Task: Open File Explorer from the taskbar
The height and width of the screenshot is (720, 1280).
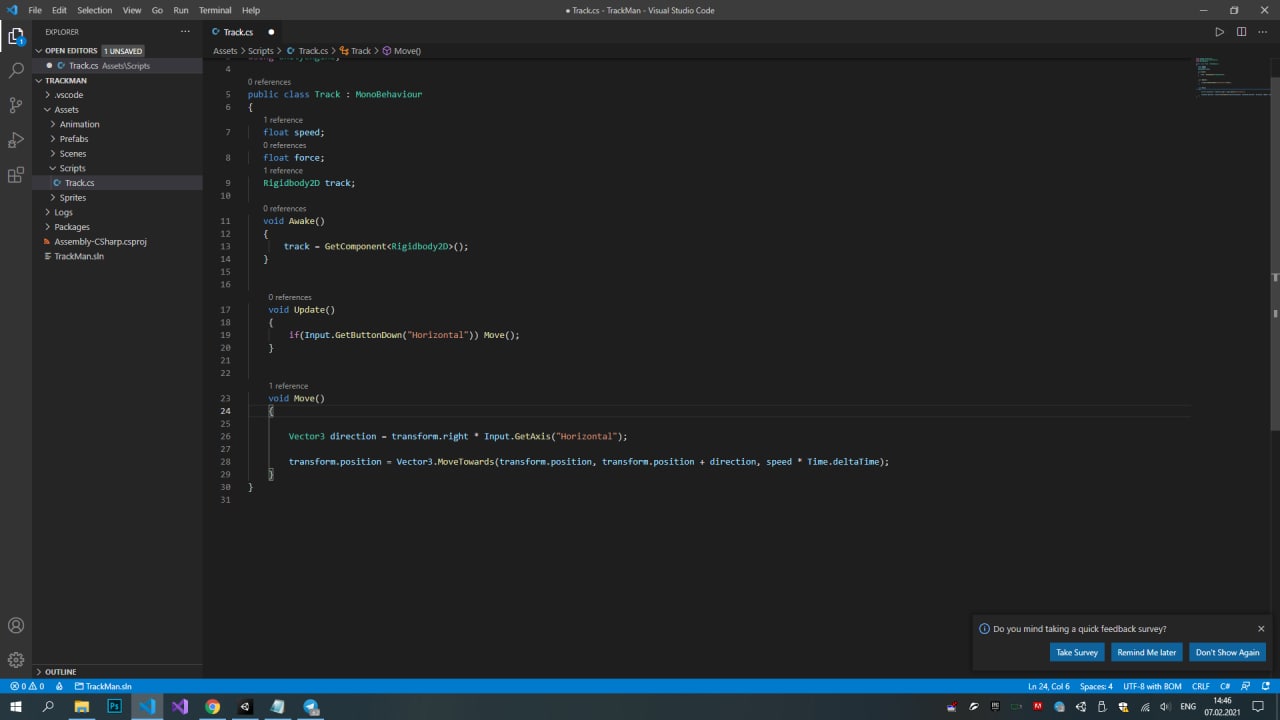Action: (x=82, y=706)
